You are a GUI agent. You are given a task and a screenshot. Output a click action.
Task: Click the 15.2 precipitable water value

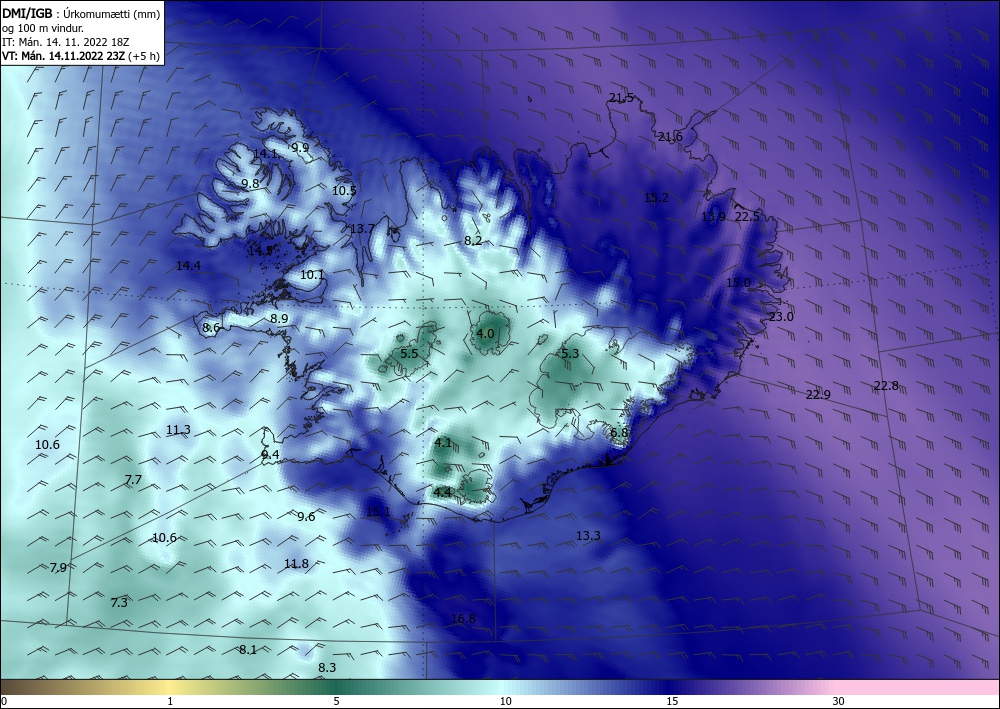point(656,198)
